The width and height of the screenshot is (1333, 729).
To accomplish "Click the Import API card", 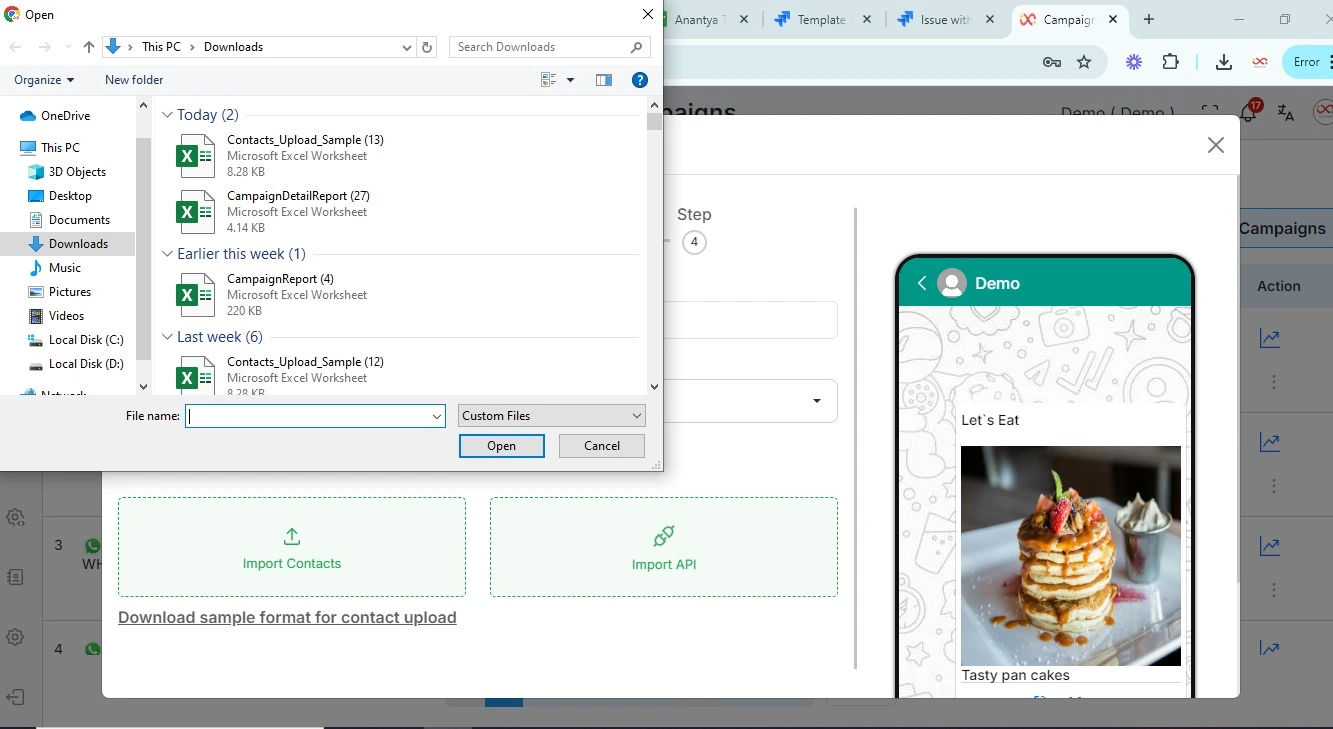I will [x=664, y=547].
